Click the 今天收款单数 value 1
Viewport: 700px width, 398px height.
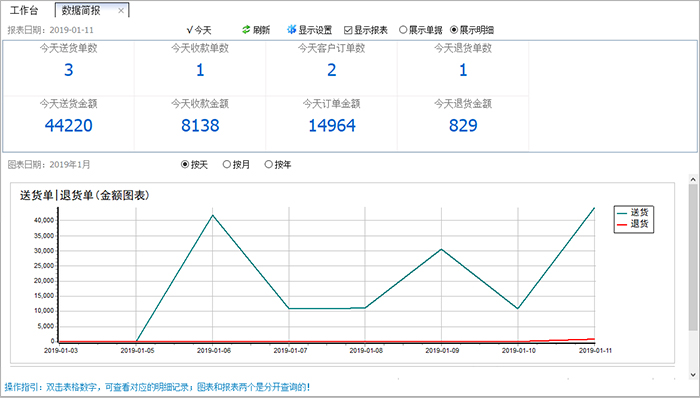[x=200, y=70]
